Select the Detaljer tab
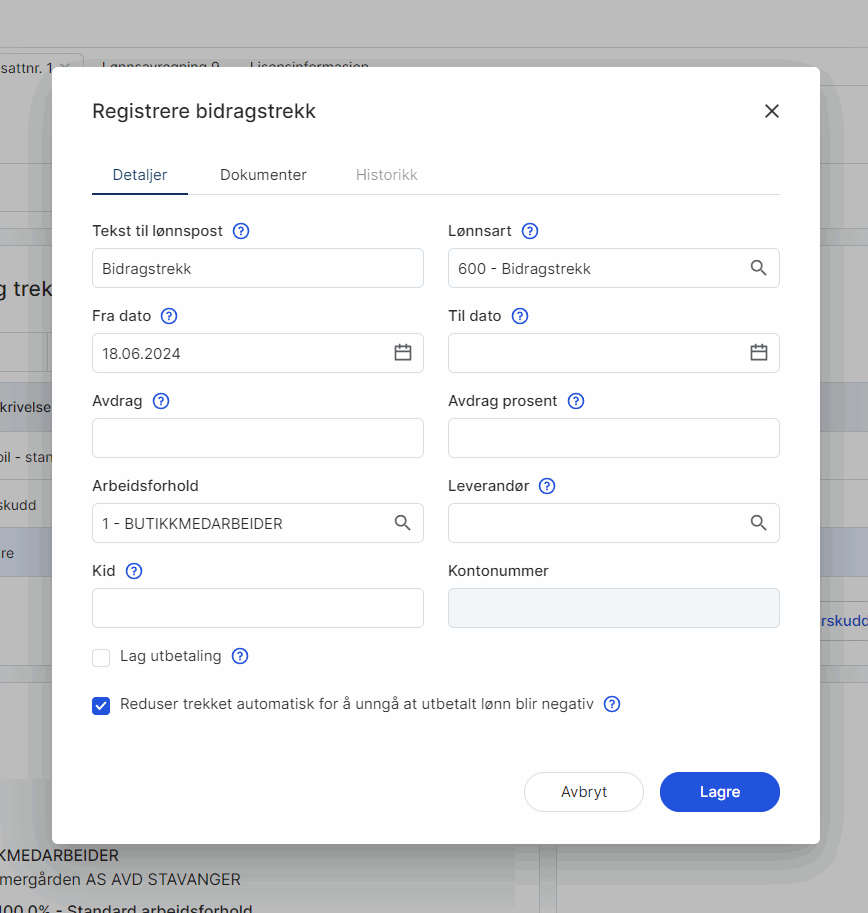This screenshot has width=868, height=913. pos(140,175)
